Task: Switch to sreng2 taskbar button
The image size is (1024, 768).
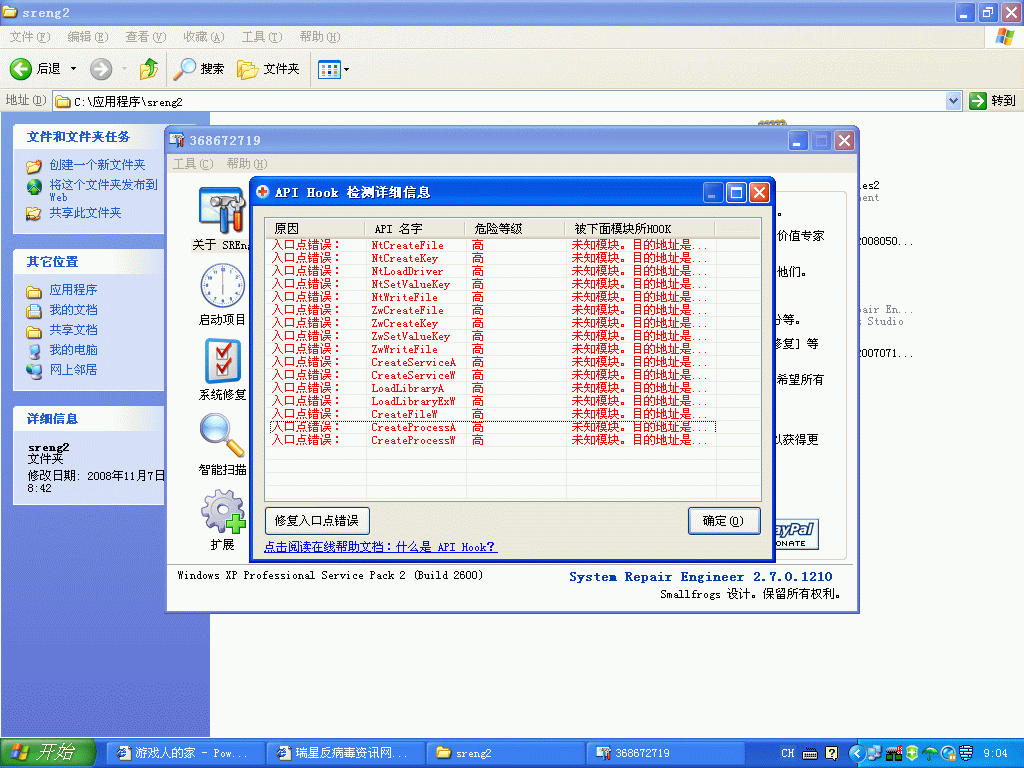Action: tap(505, 753)
